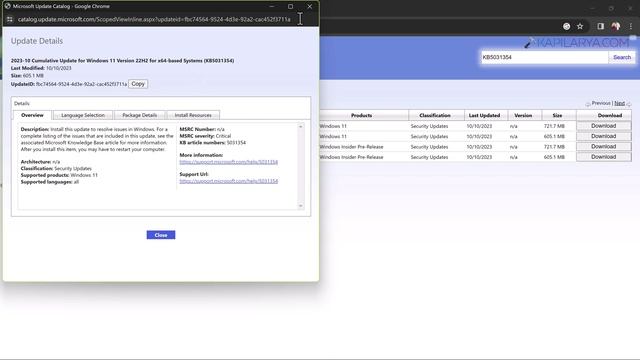Switch to the Language Selection tab
The width and height of the screenshot is (640, 360).
coord(83,115)
